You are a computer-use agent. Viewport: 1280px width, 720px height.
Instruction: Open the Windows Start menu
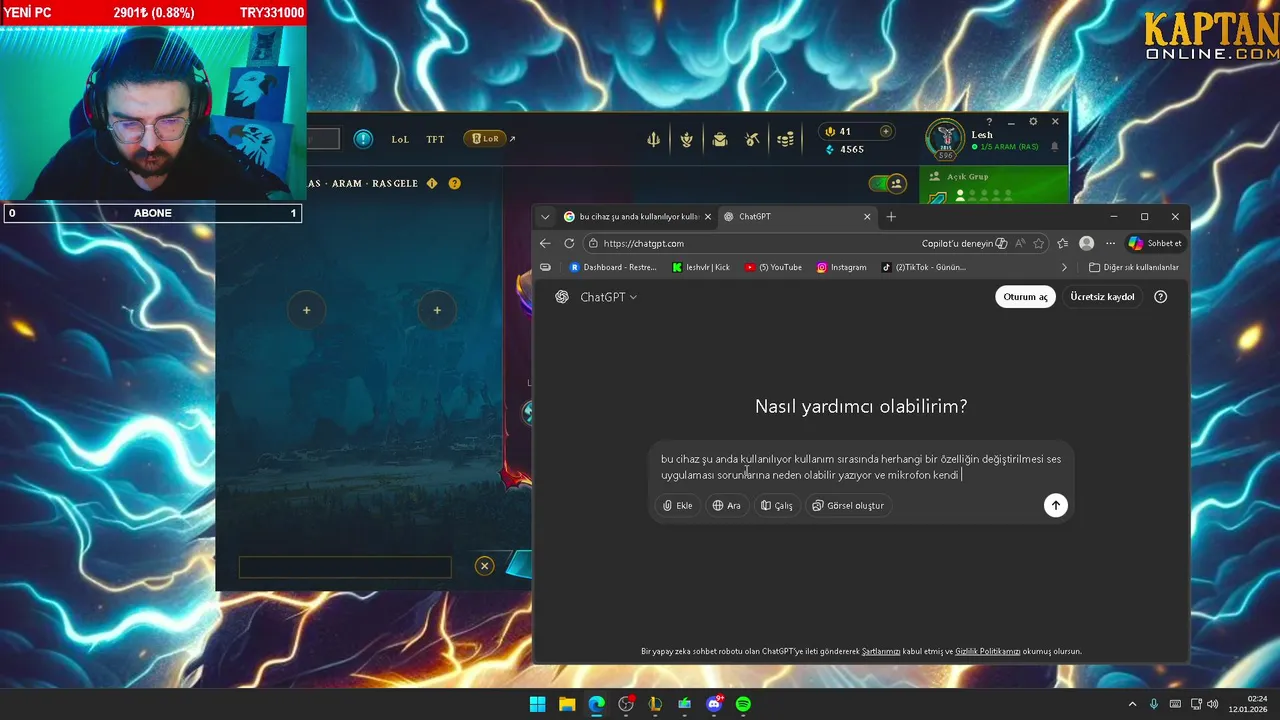[537, 704]
